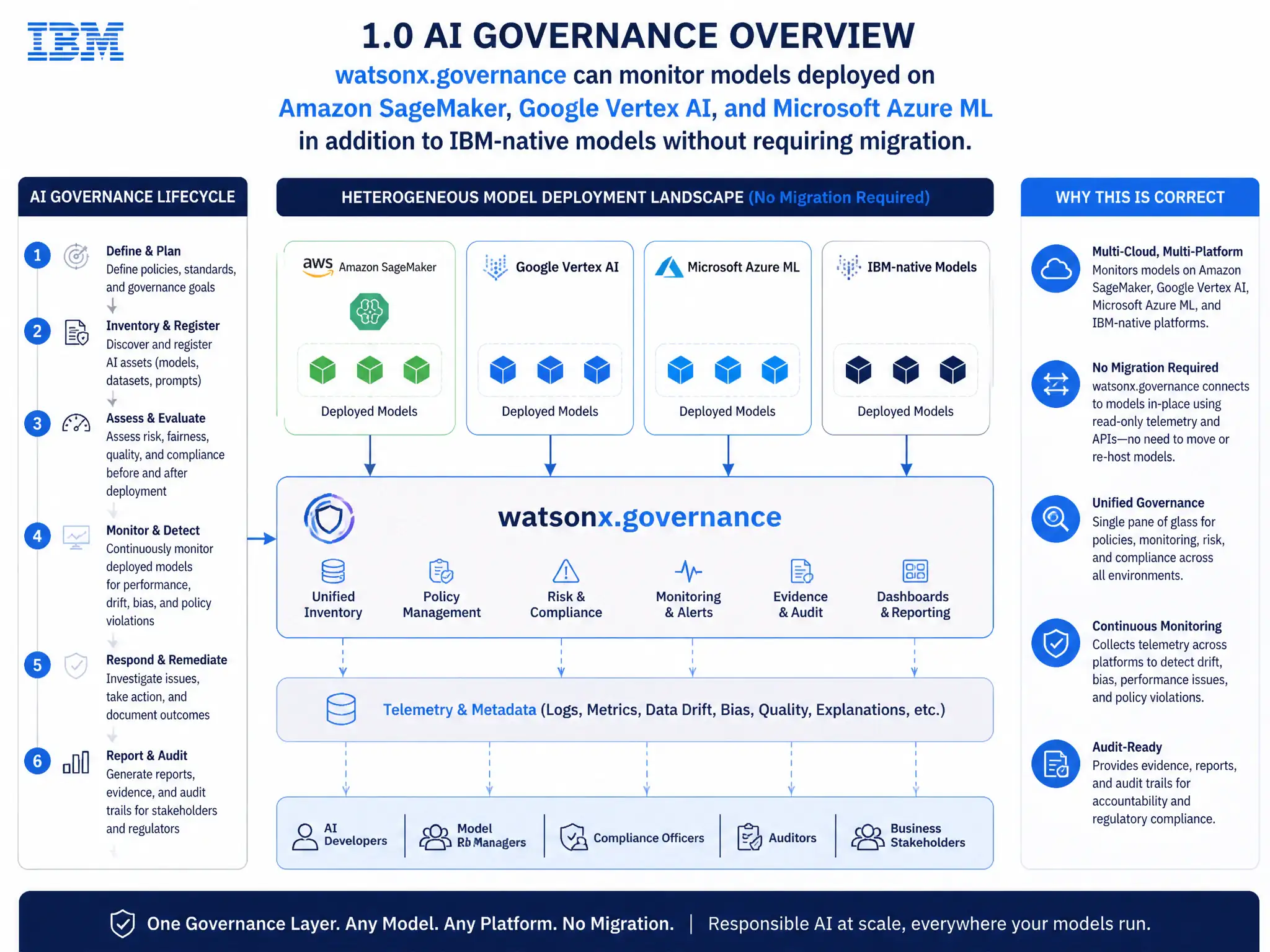Screen dimensions: 1270x952
Task: Click the AI GOVERNANCE LIFECYCLE header
Action: click(x=133, y=197)
